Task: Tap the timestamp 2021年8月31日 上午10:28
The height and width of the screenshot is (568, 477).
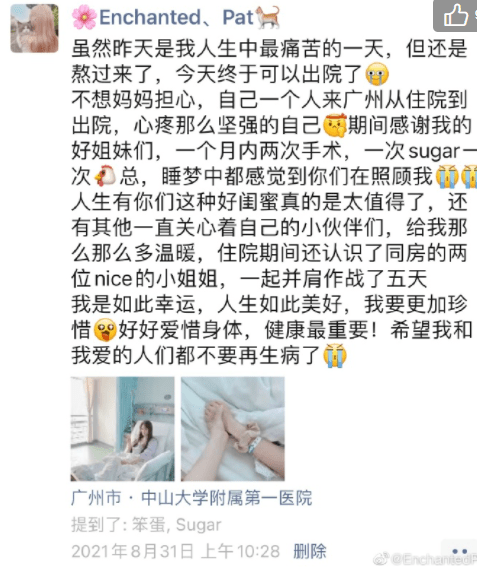Action: coord(176,551)
